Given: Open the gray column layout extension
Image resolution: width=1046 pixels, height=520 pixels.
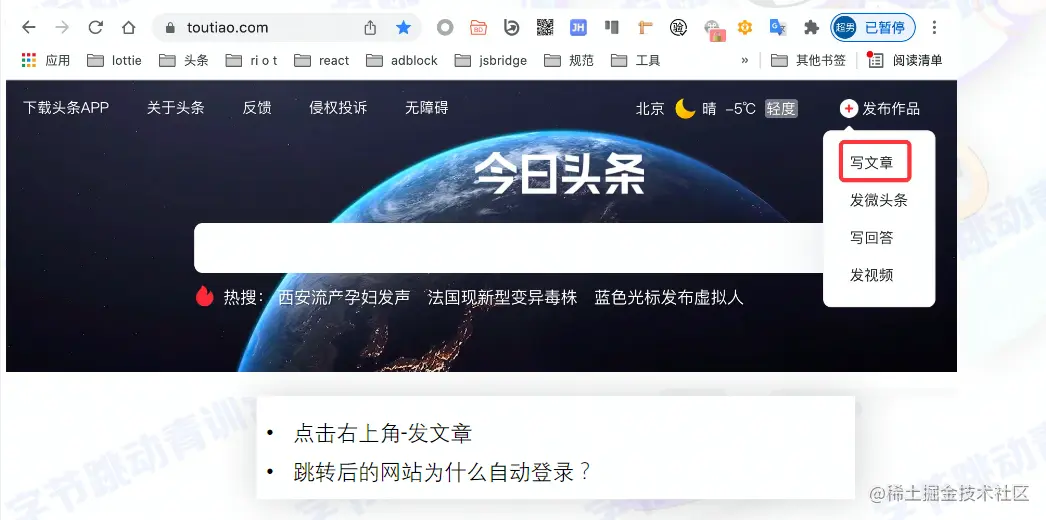Looking at the screenshot, I should (612, 27).
